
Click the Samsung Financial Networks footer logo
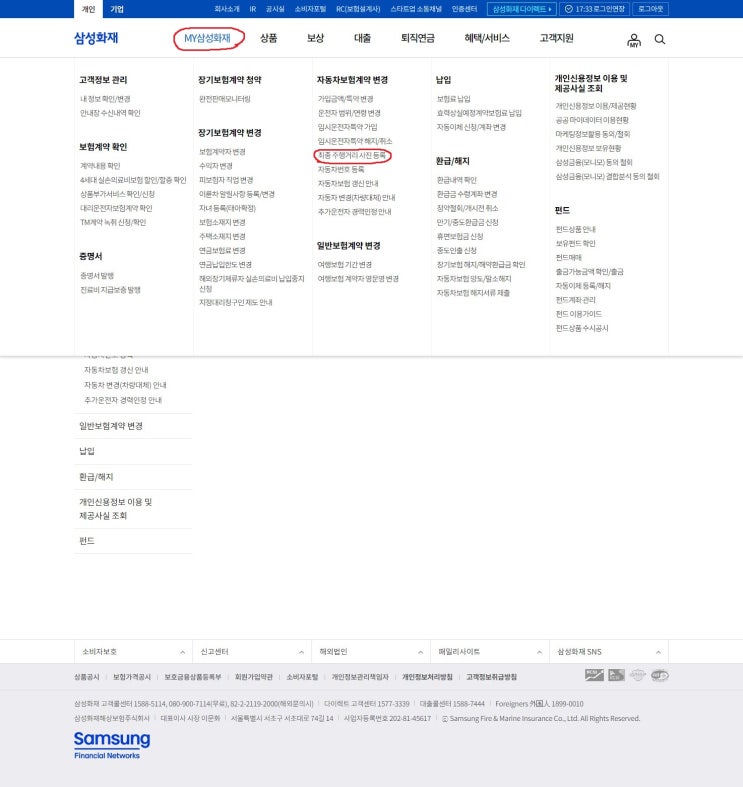tap(112, 745)
